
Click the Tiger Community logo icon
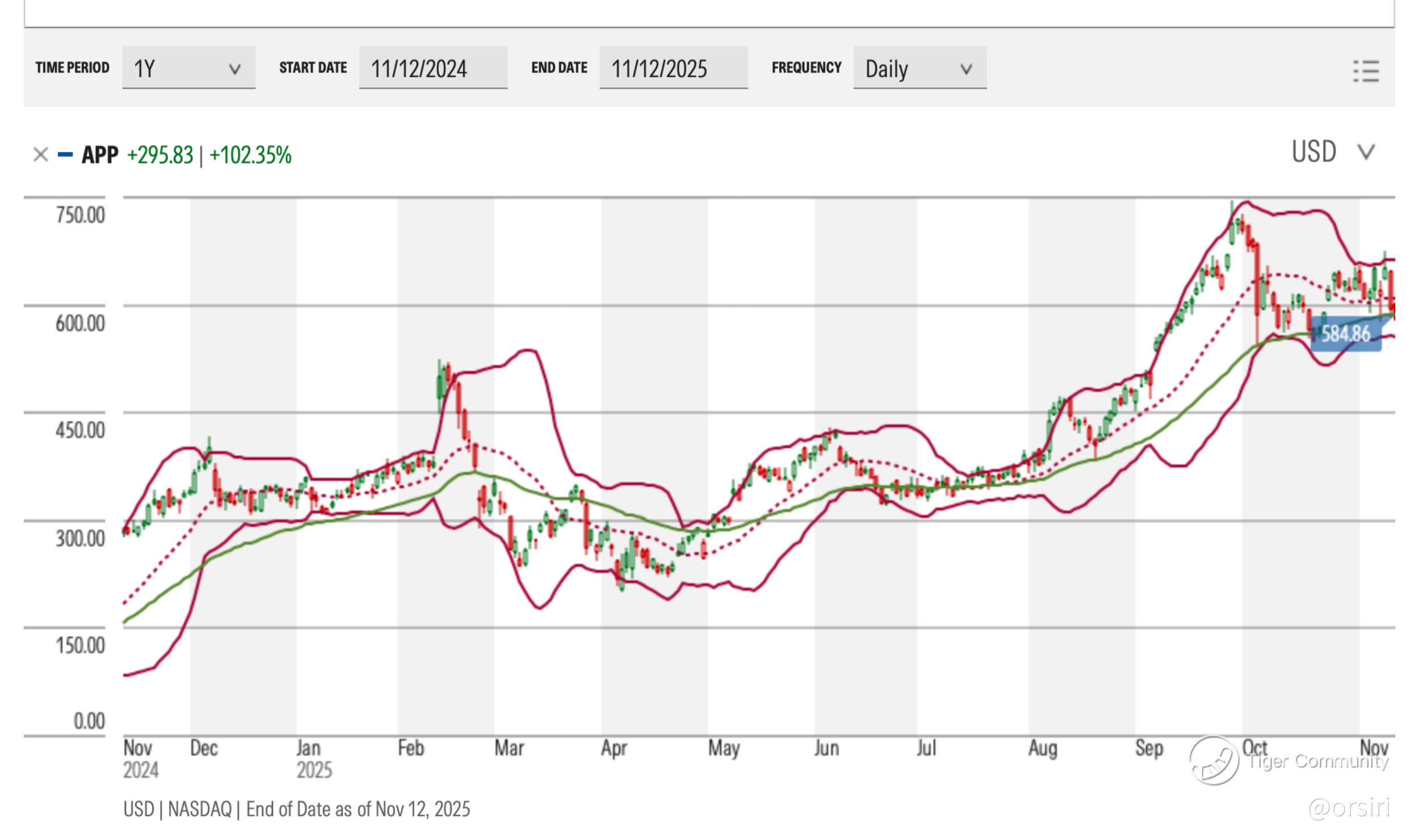[x=1214, y=761]
